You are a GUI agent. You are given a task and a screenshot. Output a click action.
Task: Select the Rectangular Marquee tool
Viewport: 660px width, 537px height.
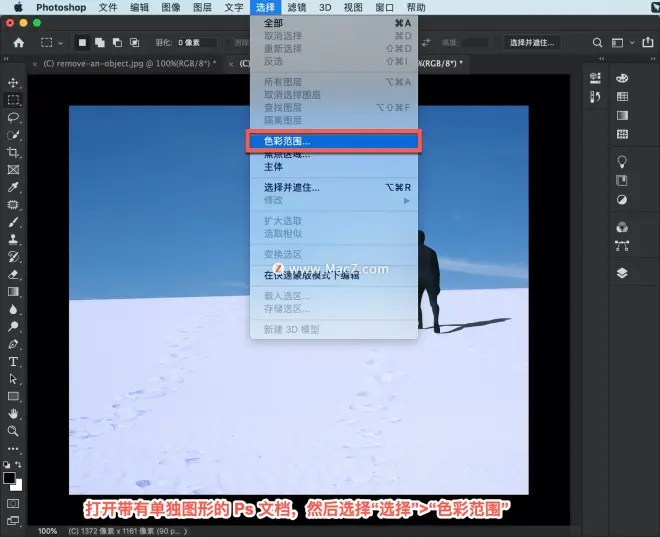[x=13, y=100]
